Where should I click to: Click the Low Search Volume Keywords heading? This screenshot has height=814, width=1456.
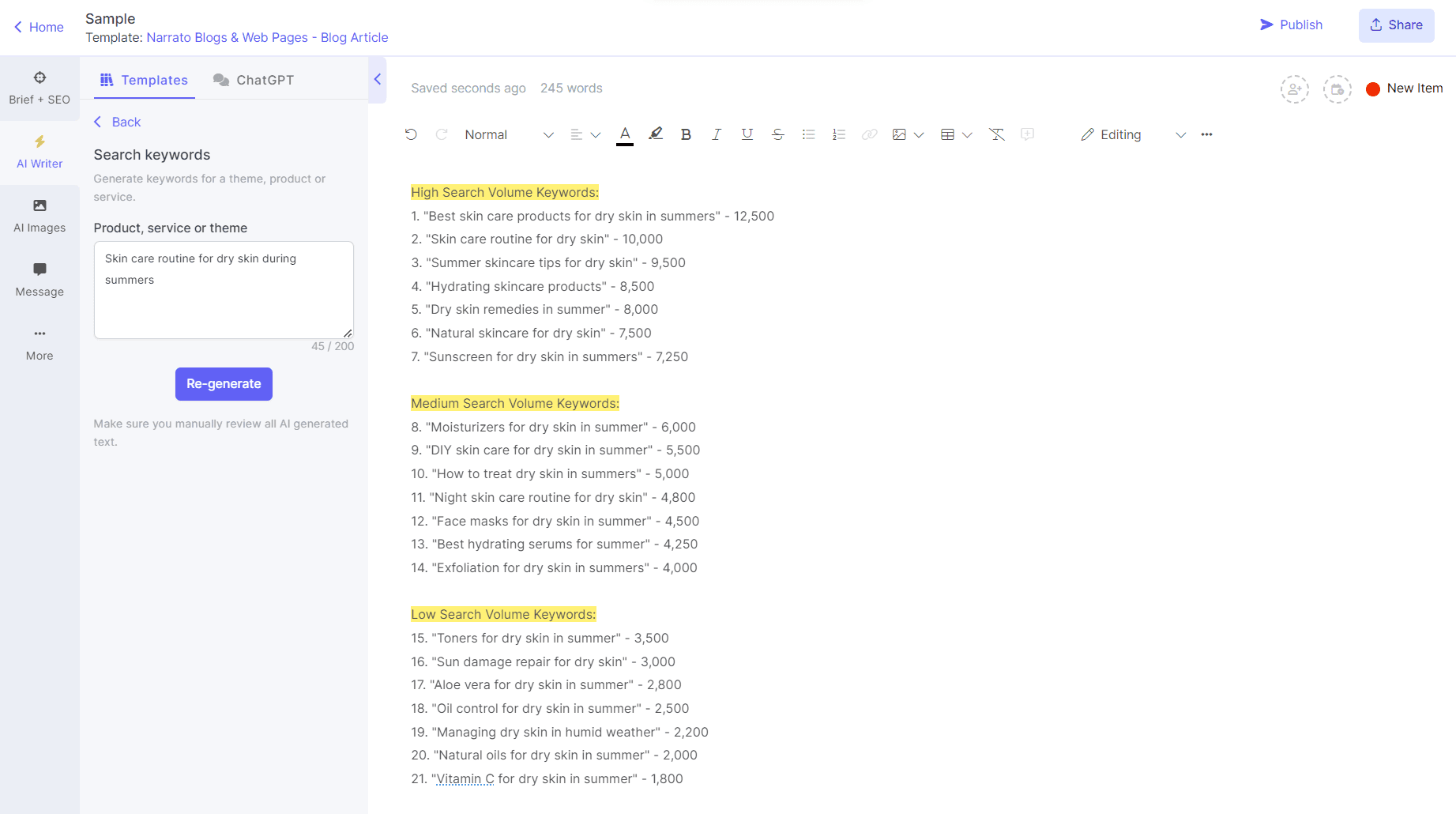coord(503,614)
